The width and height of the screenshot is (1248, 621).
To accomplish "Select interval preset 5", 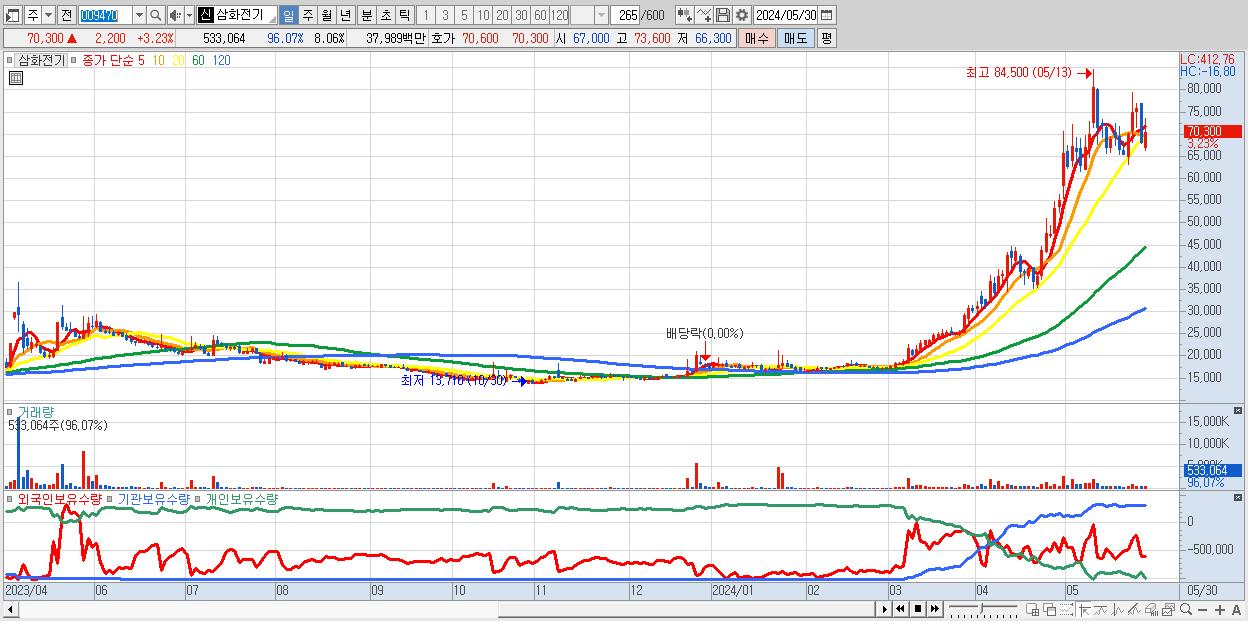I will point(464,15).
